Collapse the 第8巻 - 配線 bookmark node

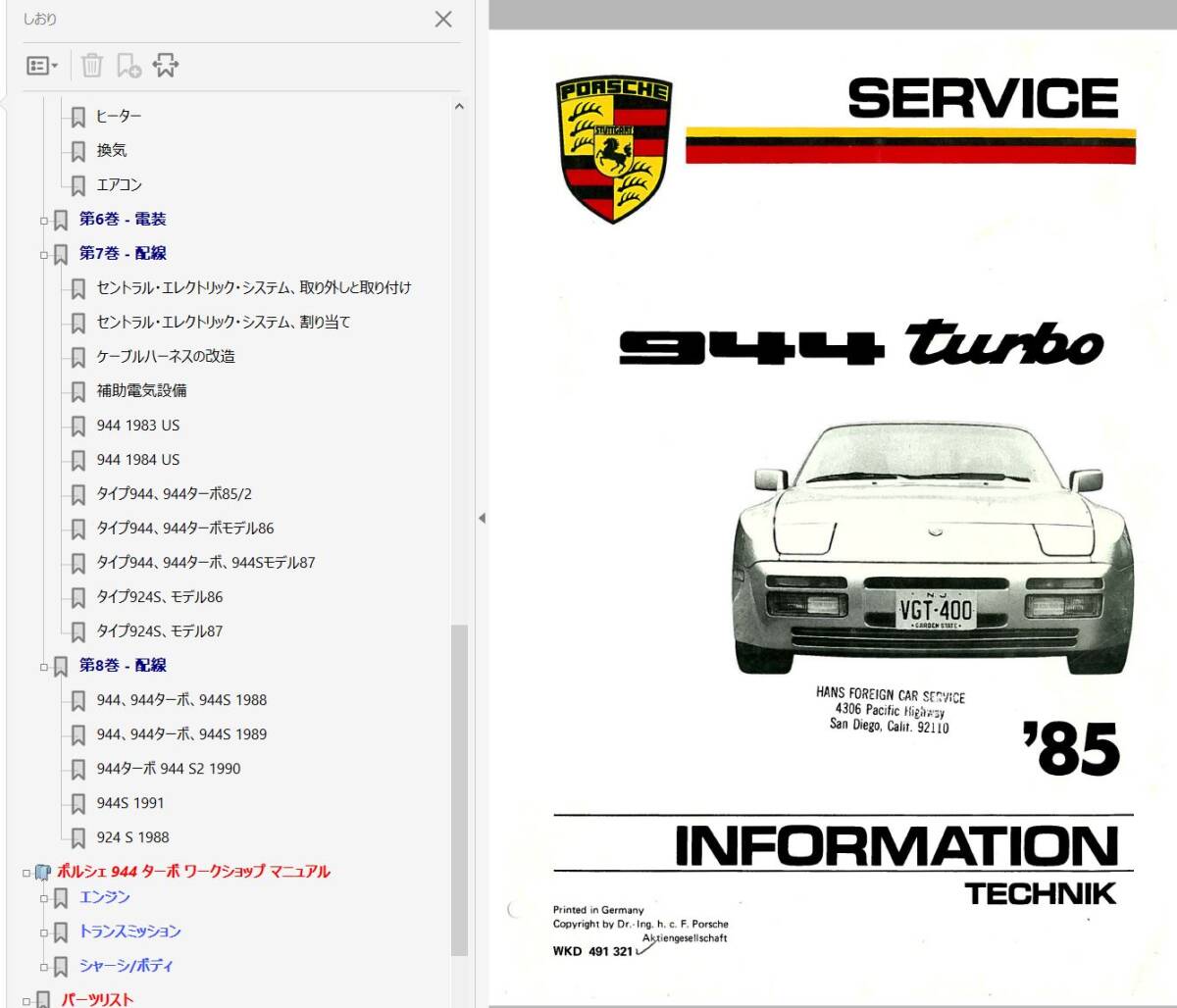pos(43,666)
